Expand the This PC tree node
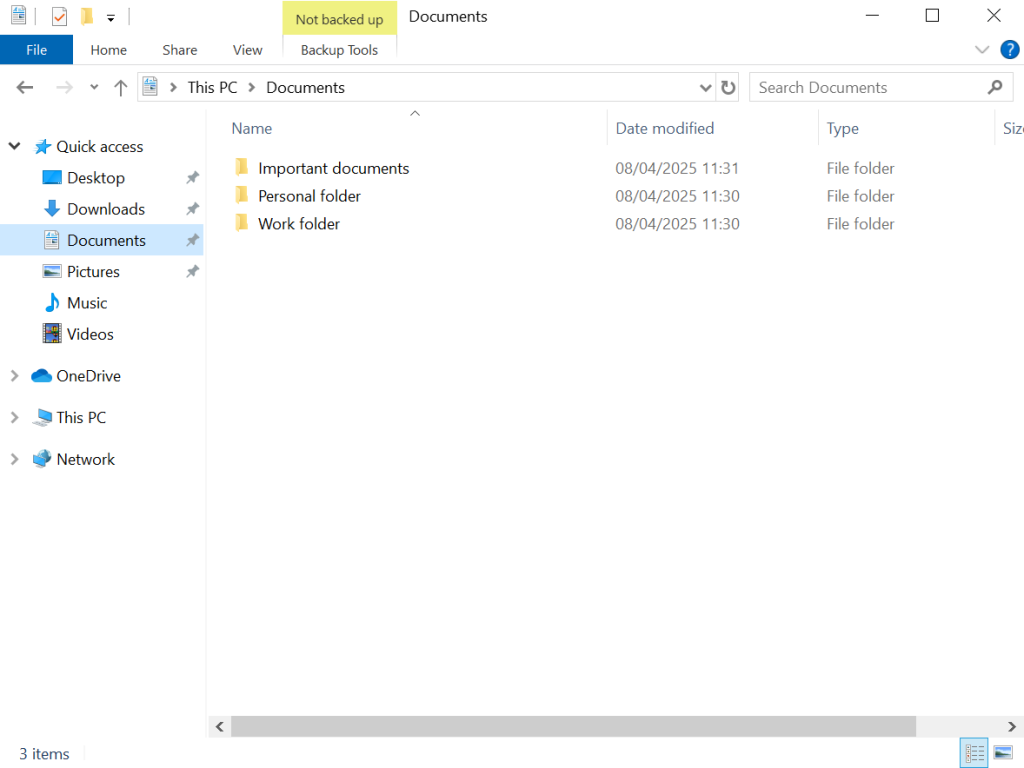This screenshot has height=768, width=1024. [x=14, y=418]
